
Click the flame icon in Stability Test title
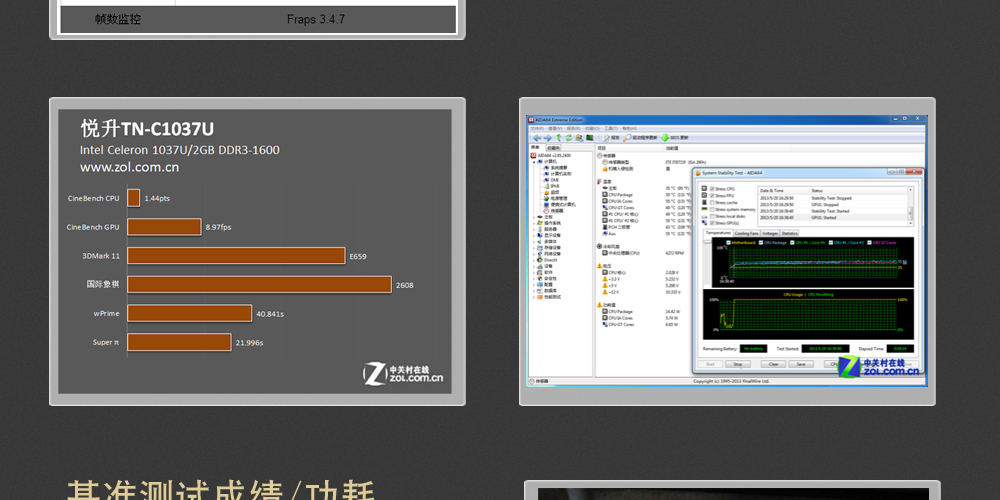698,173
